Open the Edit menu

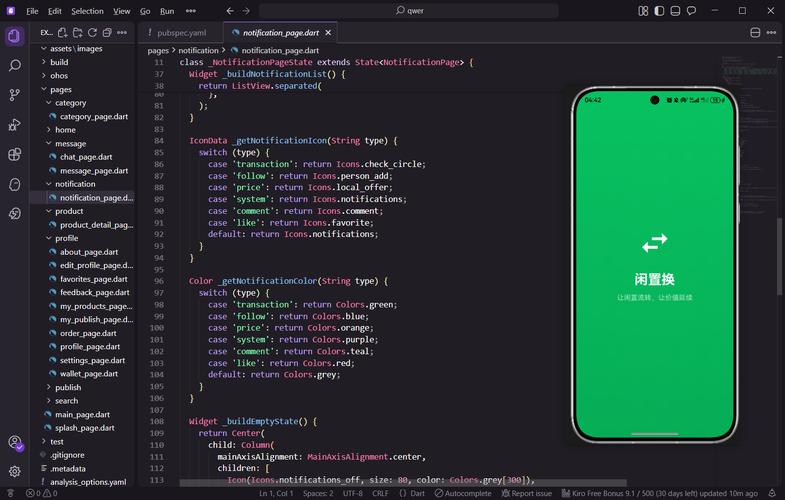pos(55,11)
